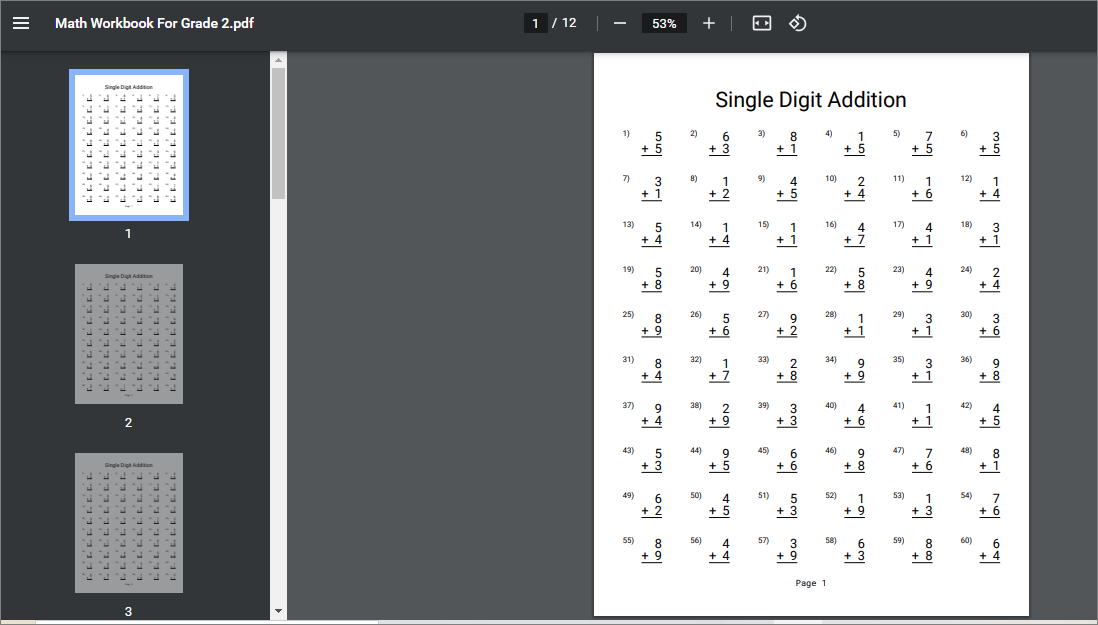This screenshot has height=625, width=1098.
Task: Select the page 1 thumbnail
Action: click(x=129, y=145)
